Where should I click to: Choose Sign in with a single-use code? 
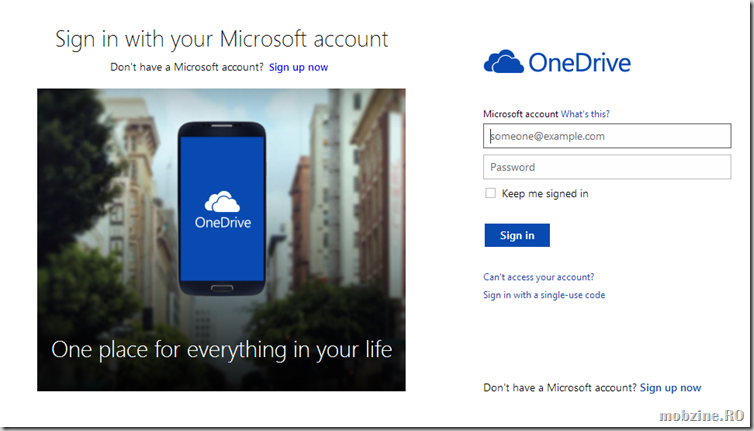click(544, 295)
